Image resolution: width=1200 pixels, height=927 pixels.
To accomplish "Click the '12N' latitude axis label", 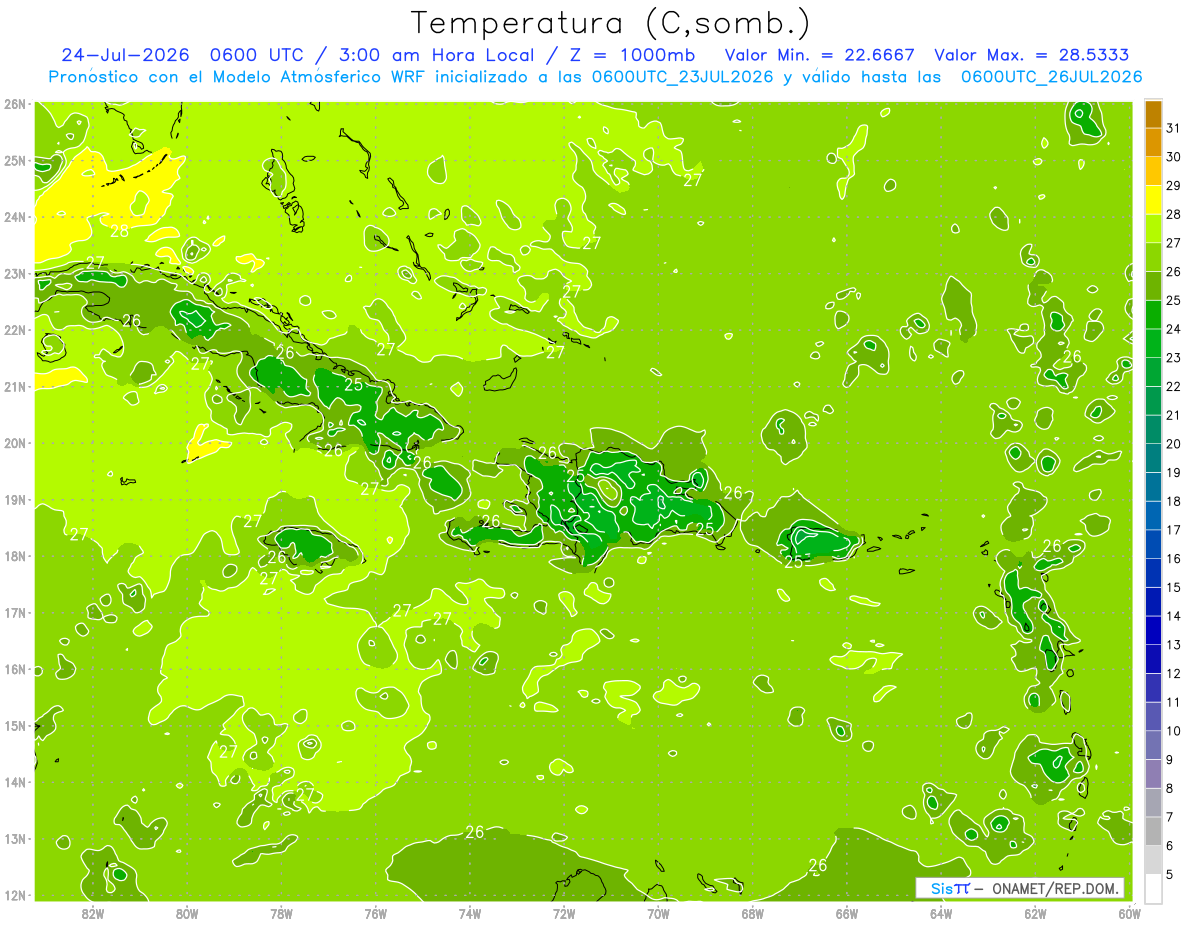I will point(15,895).
